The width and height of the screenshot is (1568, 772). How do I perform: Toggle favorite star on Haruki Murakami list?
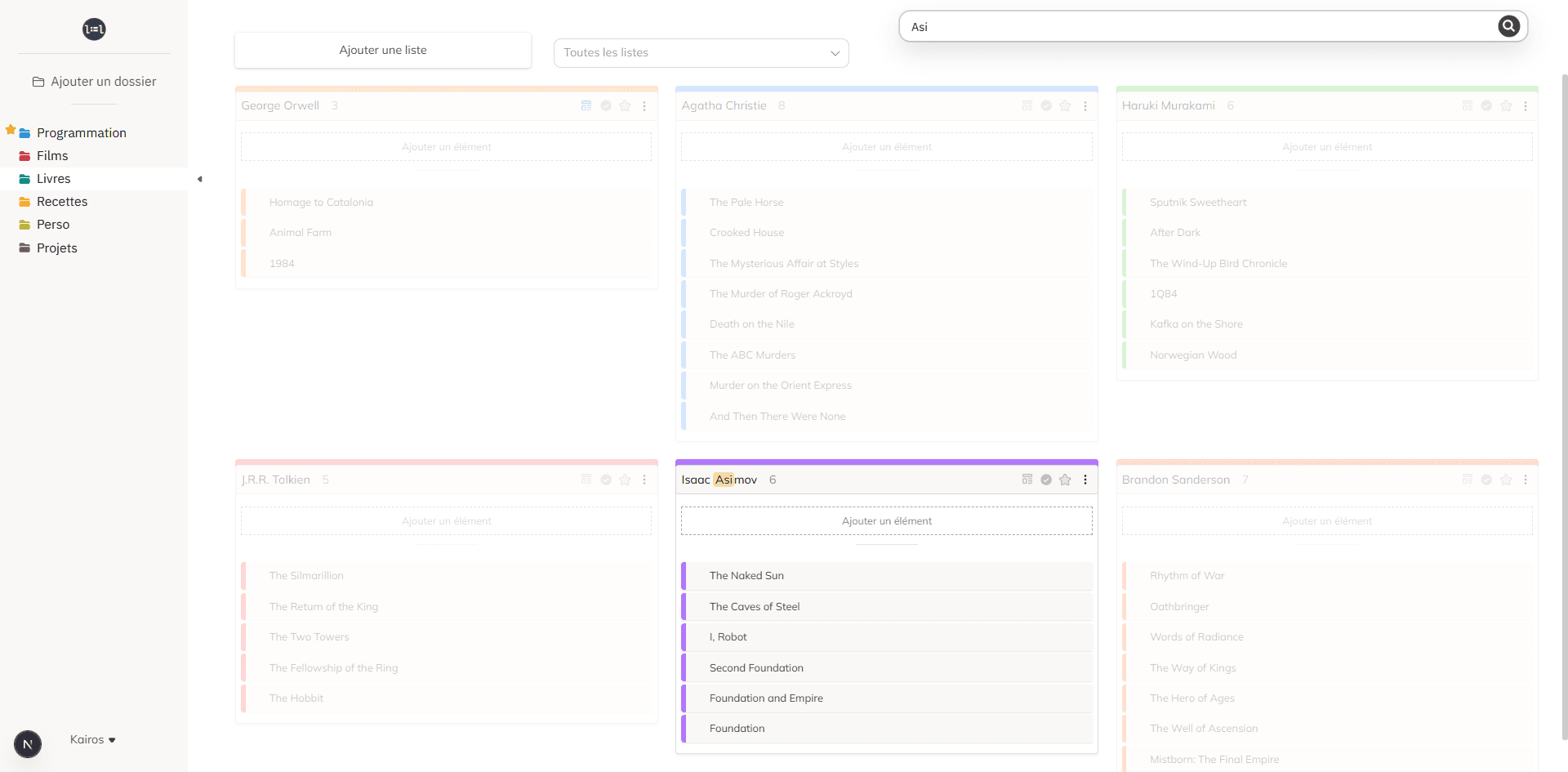click(1506, 105)
